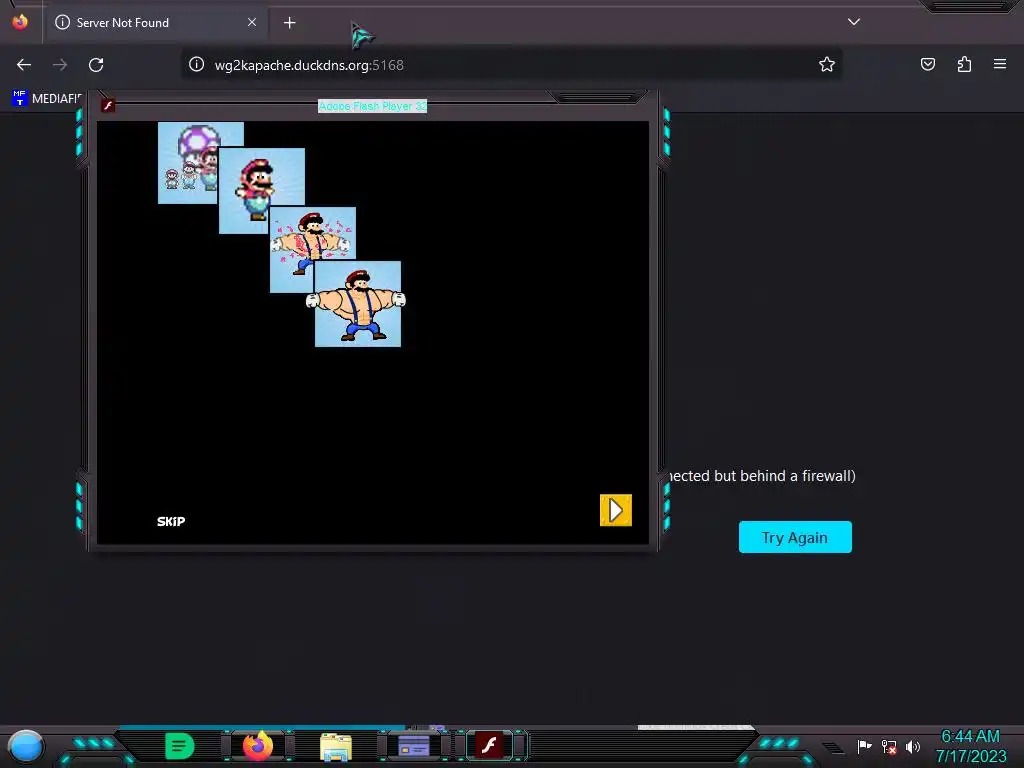Open the green notes app on taskbar

pyautogui.click(x=180, y=746)
